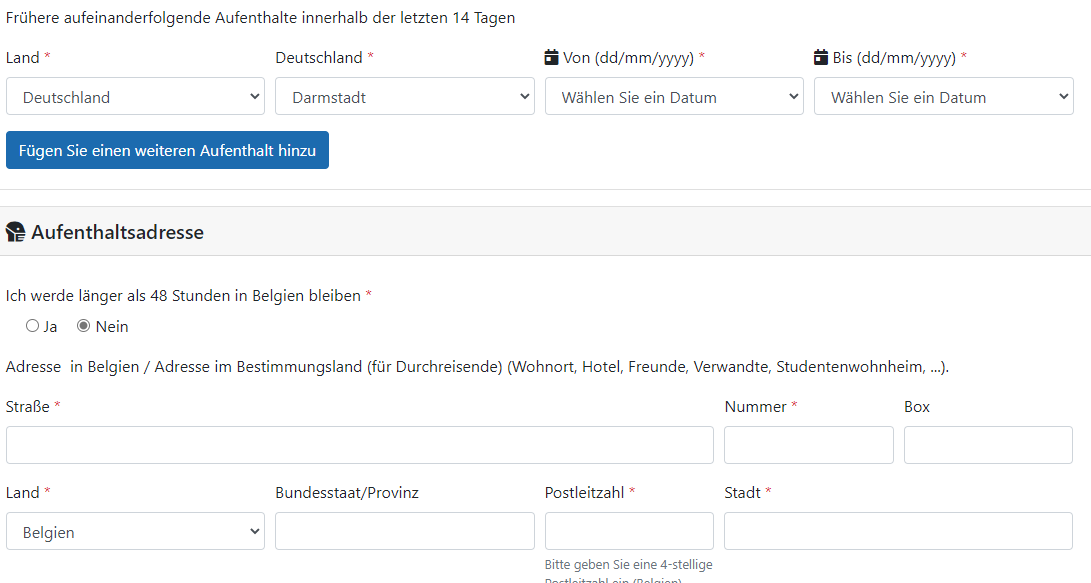Open the Von date dropdown

tap(674, 97)
